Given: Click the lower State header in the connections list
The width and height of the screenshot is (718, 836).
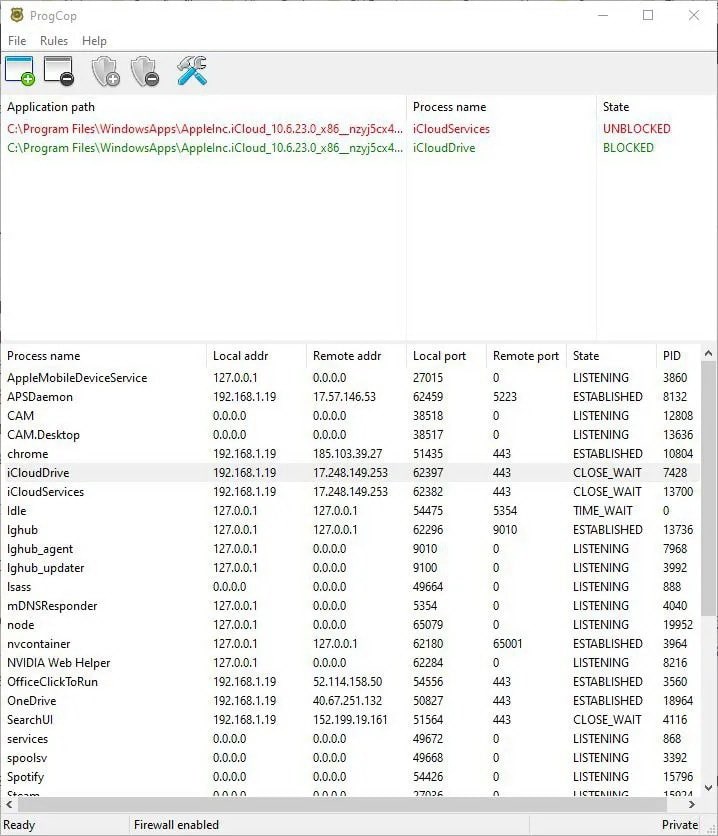Looking at the screenshot, I should pyautogui.click(x=611, y=356).
